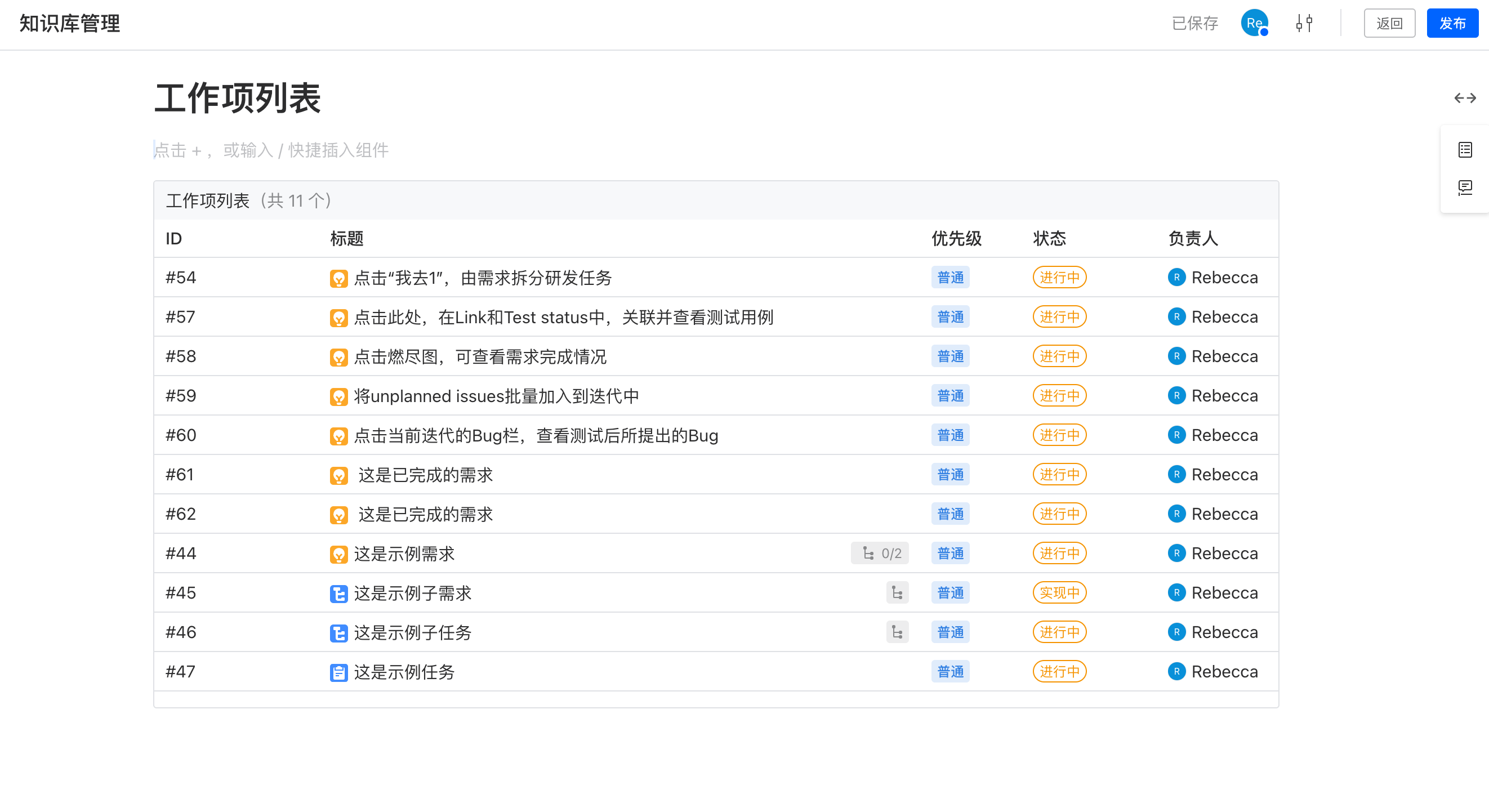Click Rebecca's avatar in row #45
The width and height of the screenshot is (1489, 812).
[1176, 592]
